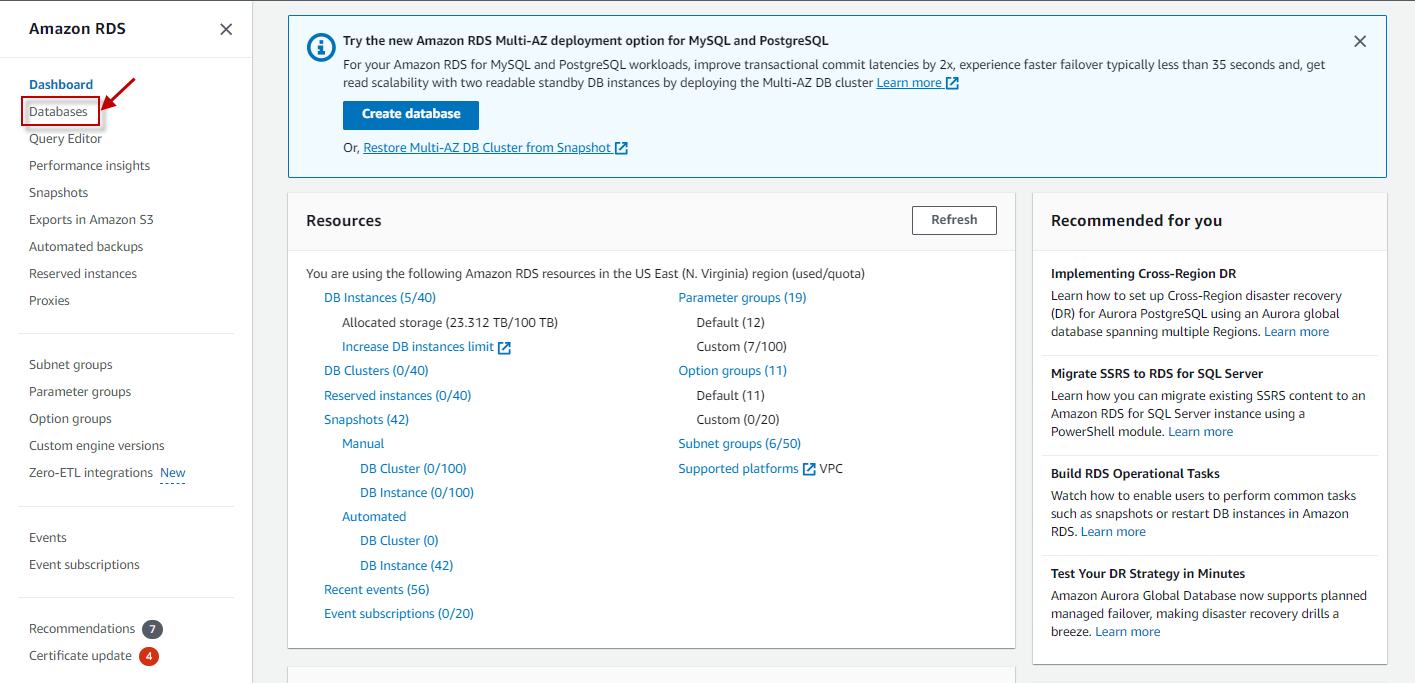1415x683 pixels.
Task: Click the Default (12) parameter groups text
Action: point(731,323)
